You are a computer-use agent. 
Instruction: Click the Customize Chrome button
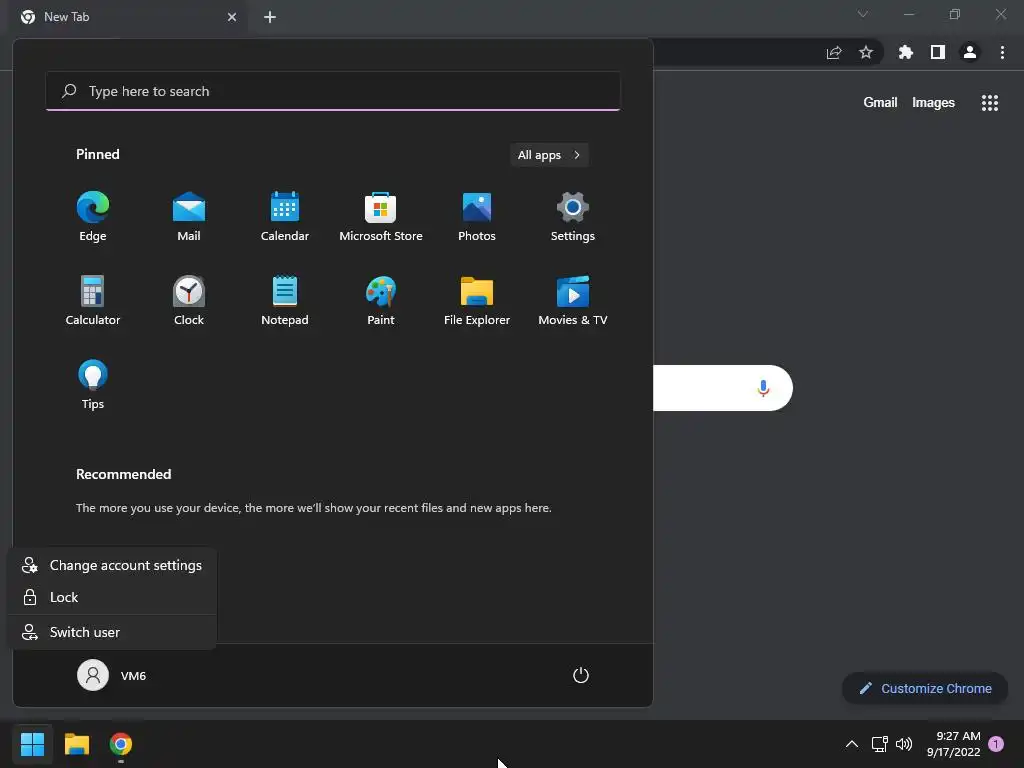click(x=925, y=688)
